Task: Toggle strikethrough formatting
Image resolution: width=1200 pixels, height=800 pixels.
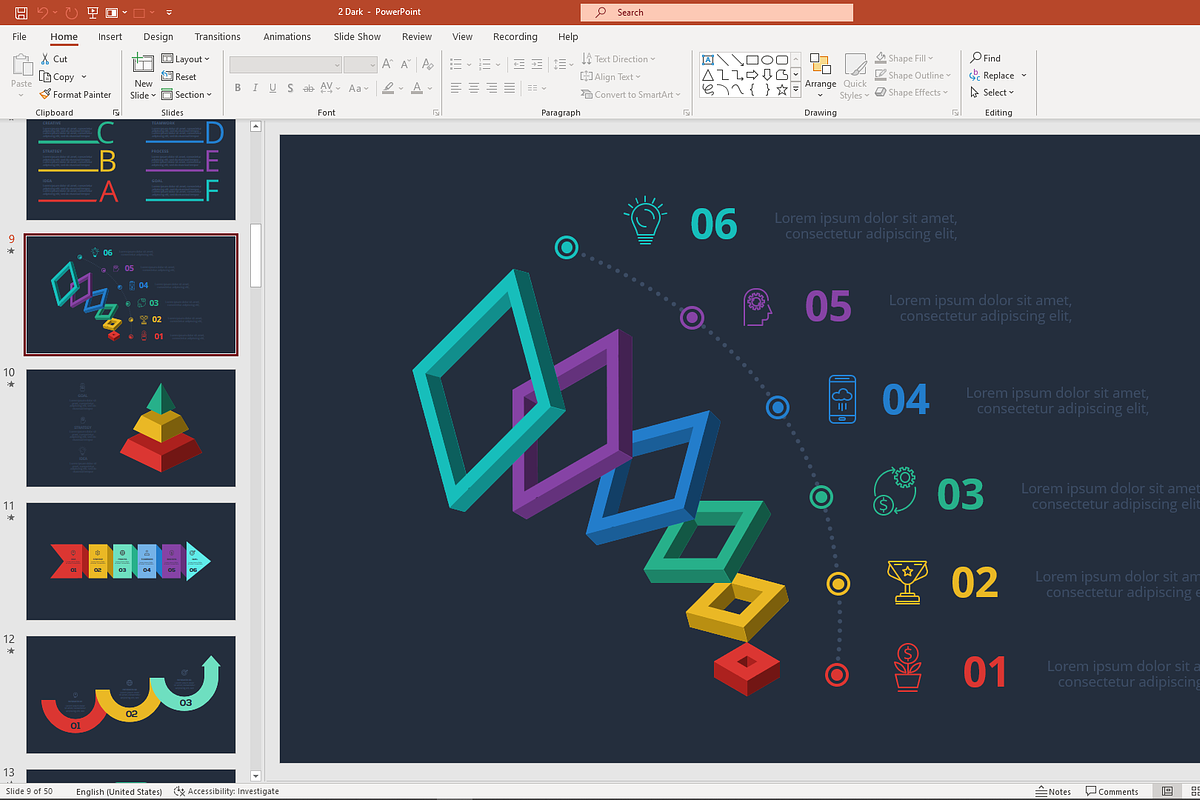Action: (311, 88)
